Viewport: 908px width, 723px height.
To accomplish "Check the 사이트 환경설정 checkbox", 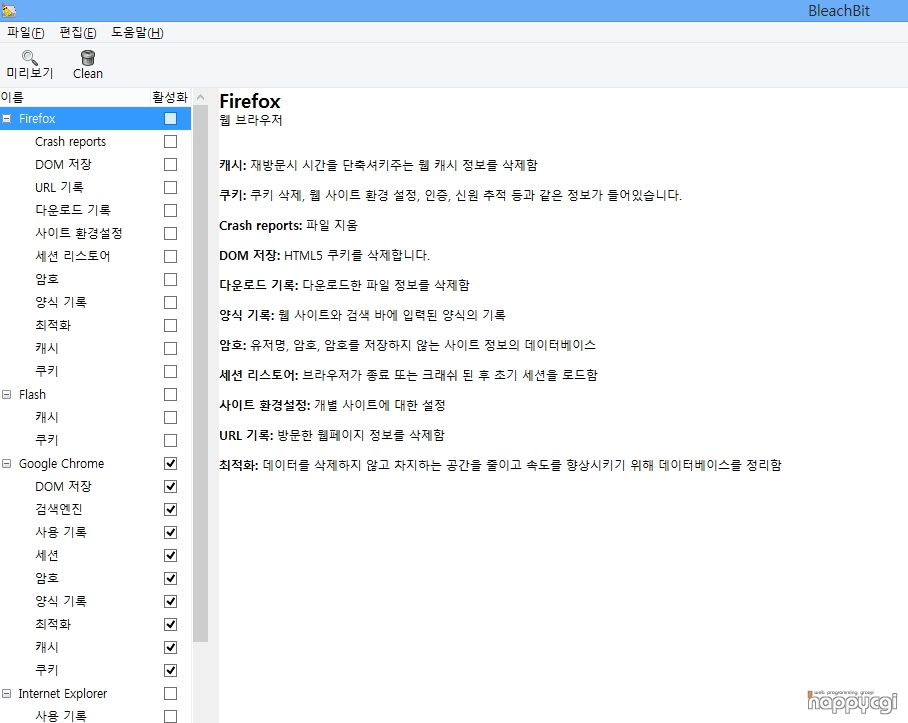I will click(170, 234).
